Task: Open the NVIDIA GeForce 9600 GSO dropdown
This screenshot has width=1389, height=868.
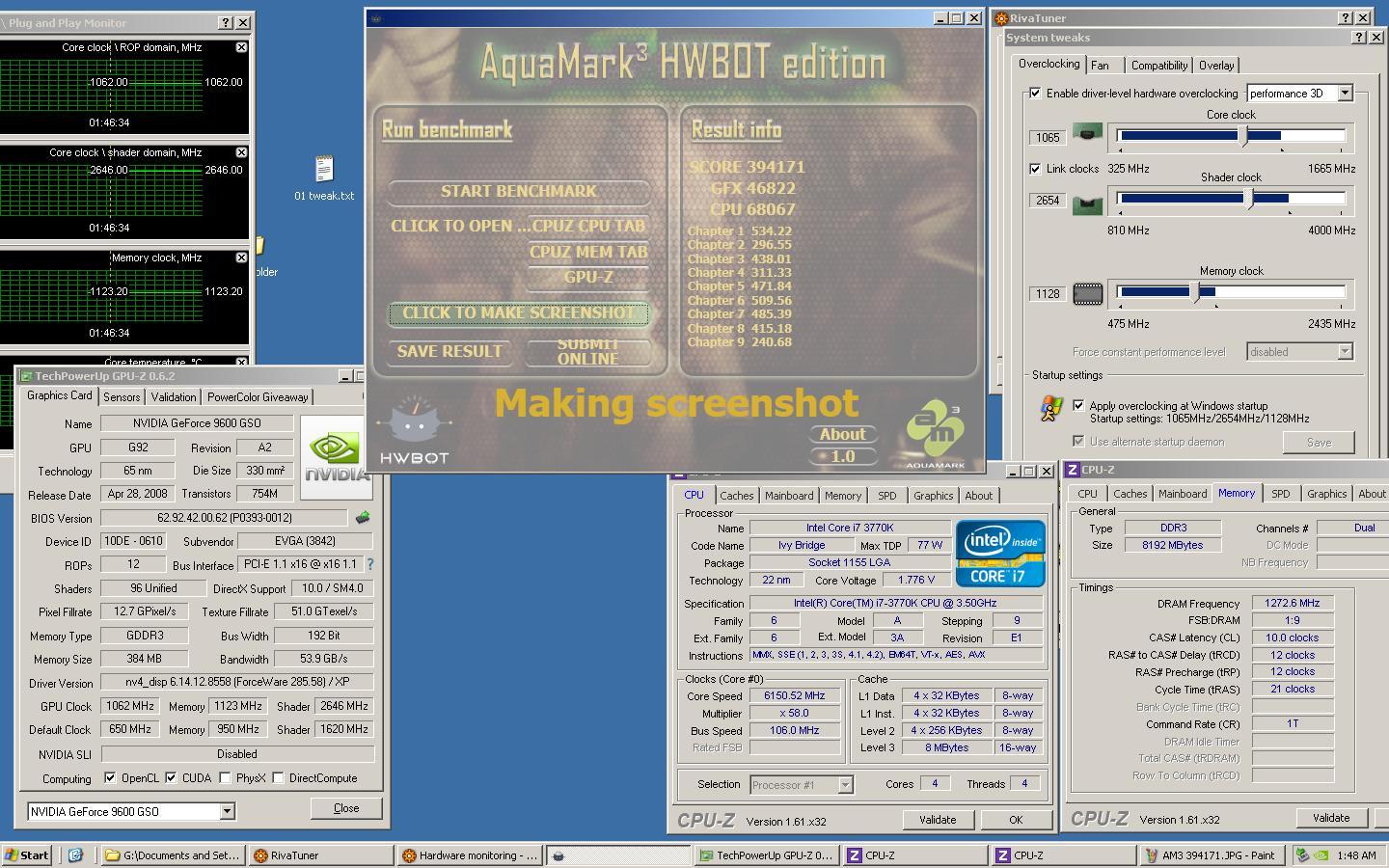Action: coord(227,811)
